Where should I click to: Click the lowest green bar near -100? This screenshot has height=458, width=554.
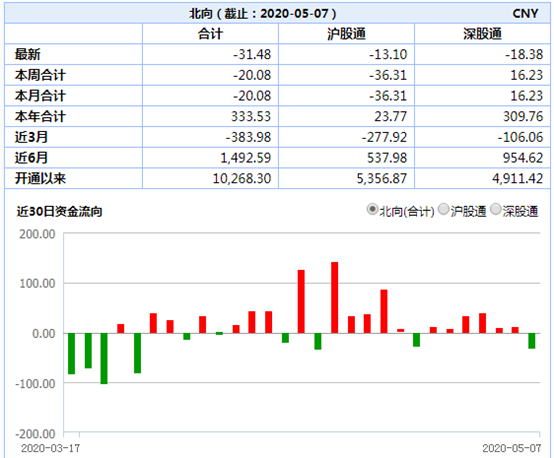[104, 358]
